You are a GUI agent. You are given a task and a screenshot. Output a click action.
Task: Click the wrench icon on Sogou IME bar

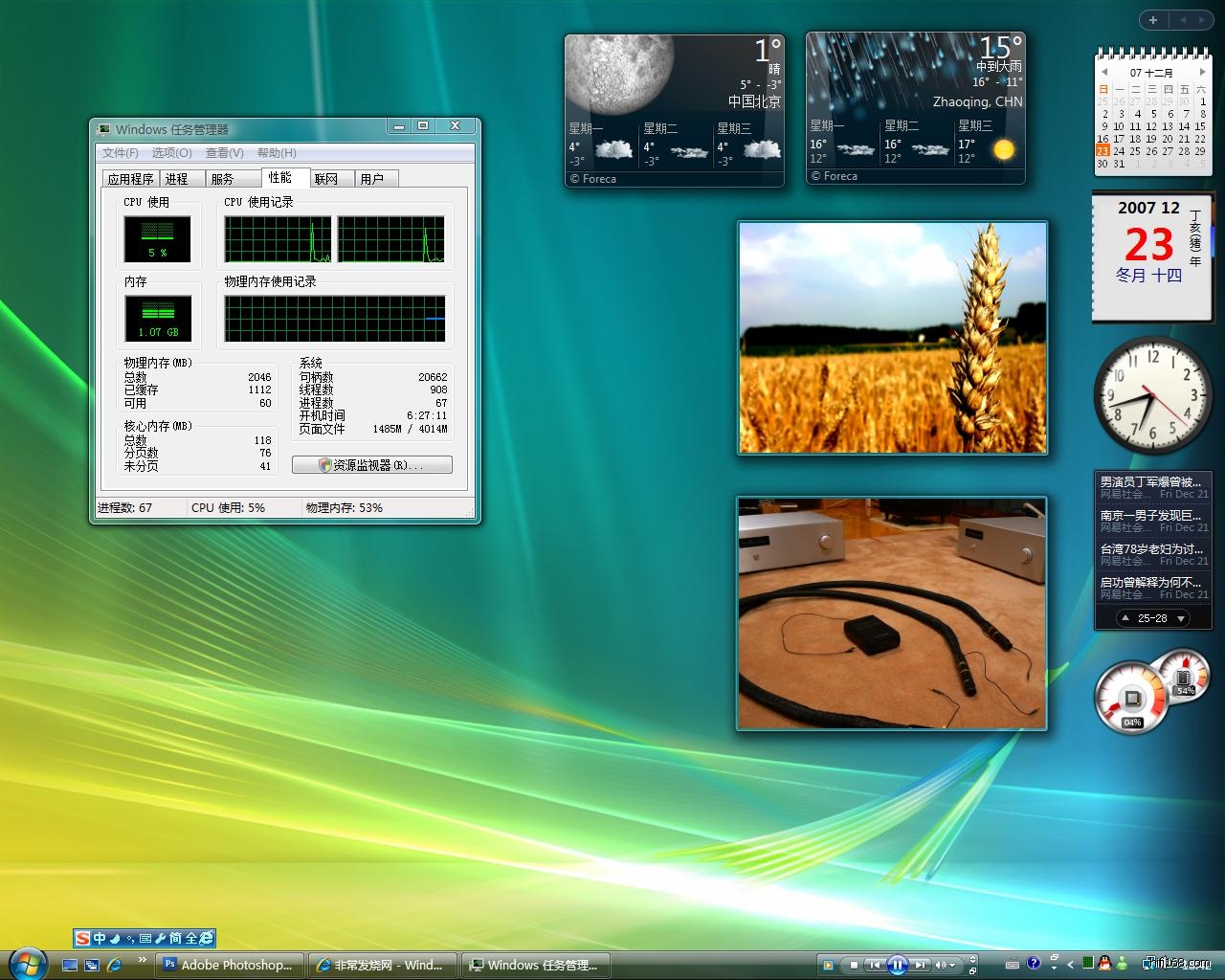[x=161, y=939]
